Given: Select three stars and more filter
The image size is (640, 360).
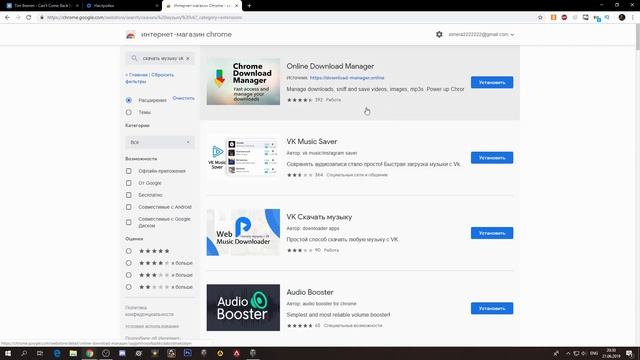Looking at the screenshot, I should point(129,275).
